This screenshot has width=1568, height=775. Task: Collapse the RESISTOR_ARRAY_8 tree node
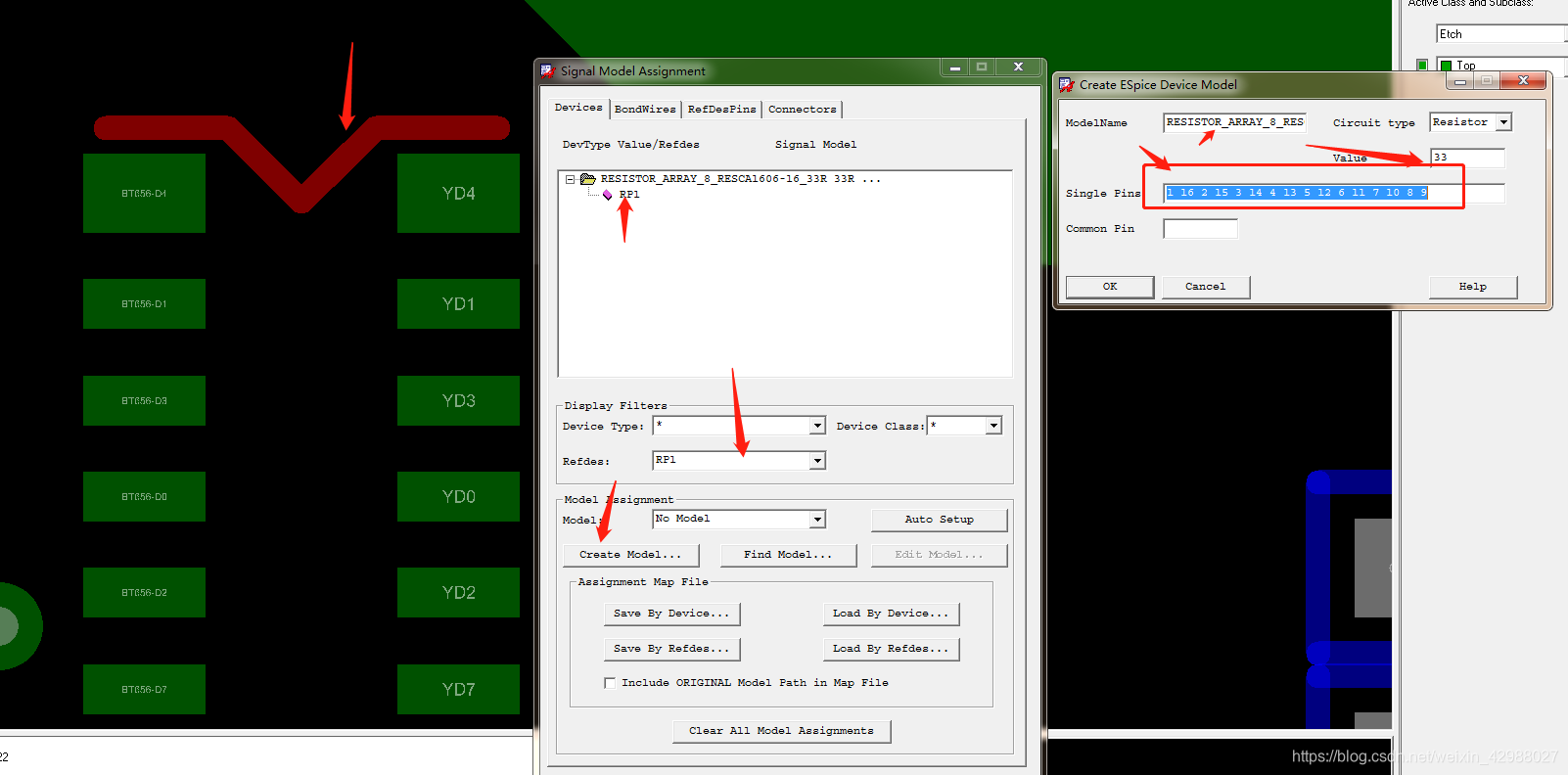(570, 179)
